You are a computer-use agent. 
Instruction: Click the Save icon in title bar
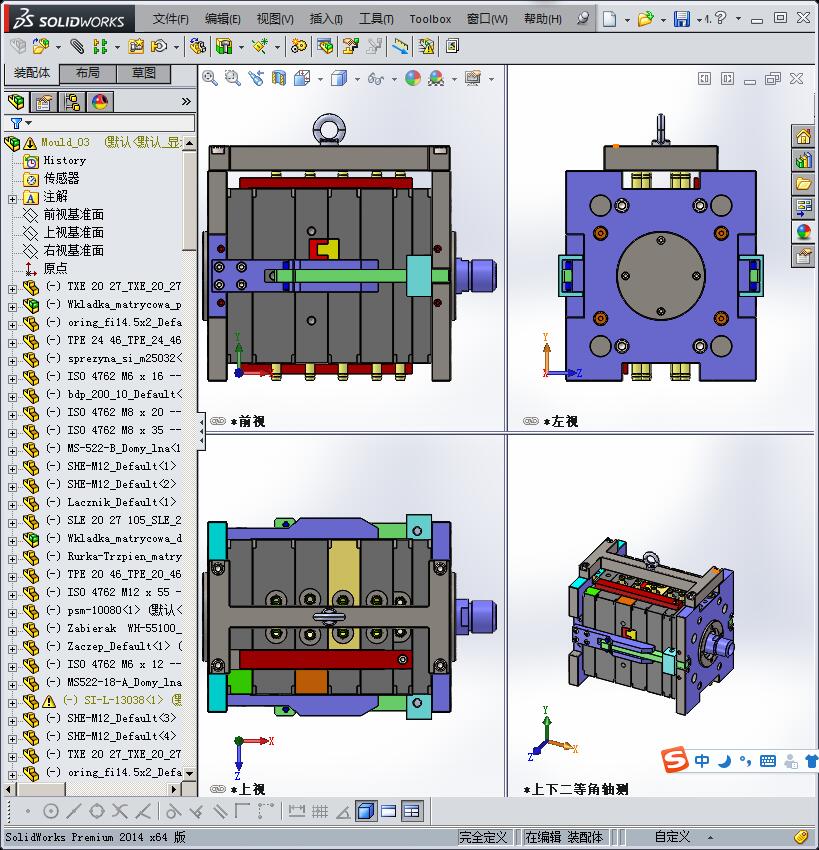pos(681,19)
